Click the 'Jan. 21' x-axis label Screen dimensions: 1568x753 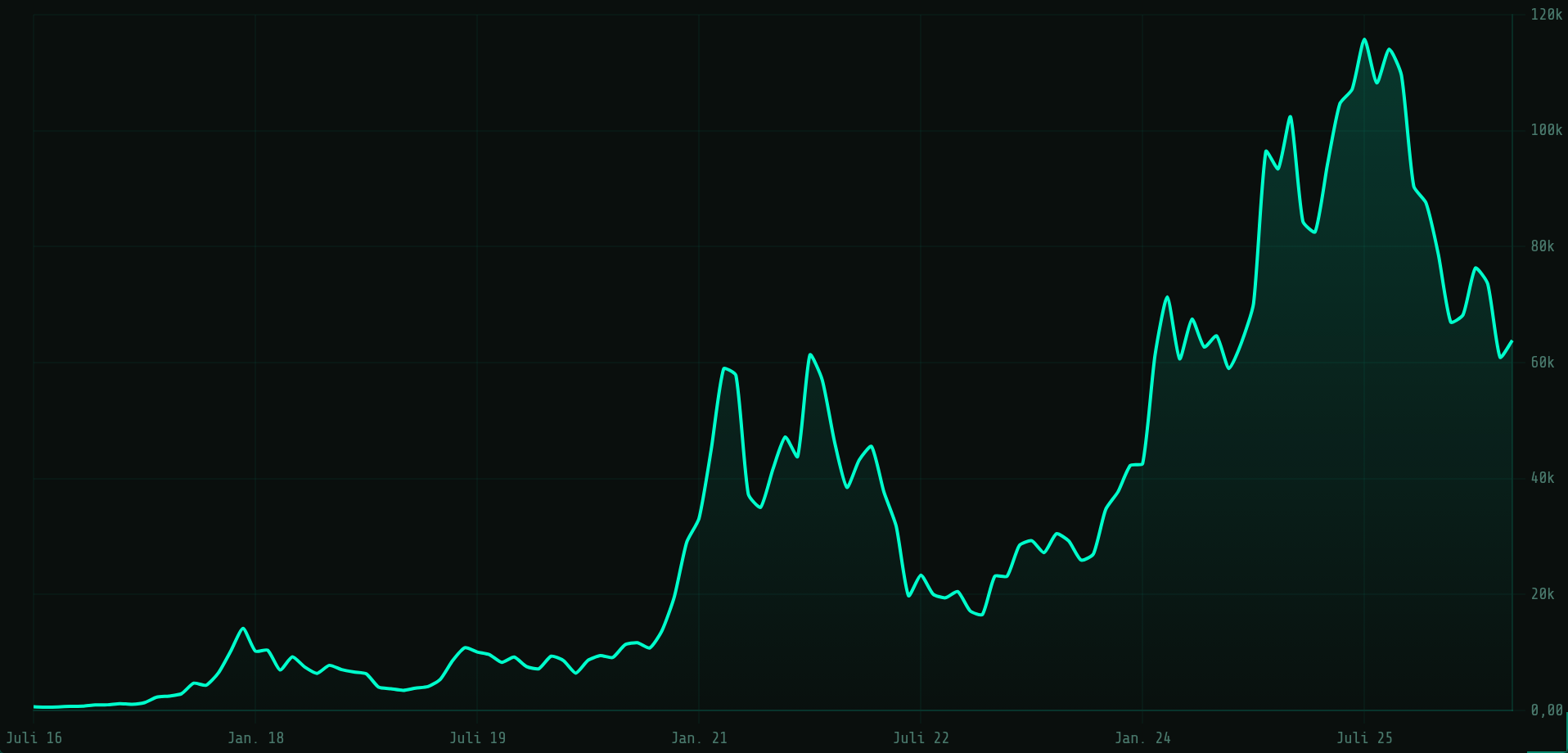click(x=699, y=738)
